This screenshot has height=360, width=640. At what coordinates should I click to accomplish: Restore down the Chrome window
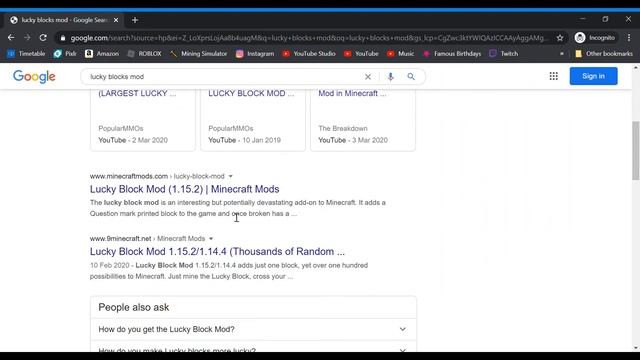click(x=605, y=19)
